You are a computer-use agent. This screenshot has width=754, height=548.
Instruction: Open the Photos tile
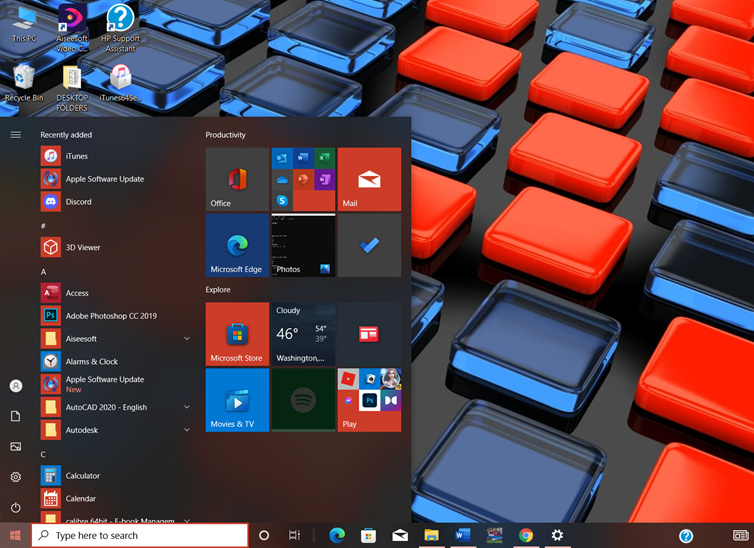[x=303, y=245]
